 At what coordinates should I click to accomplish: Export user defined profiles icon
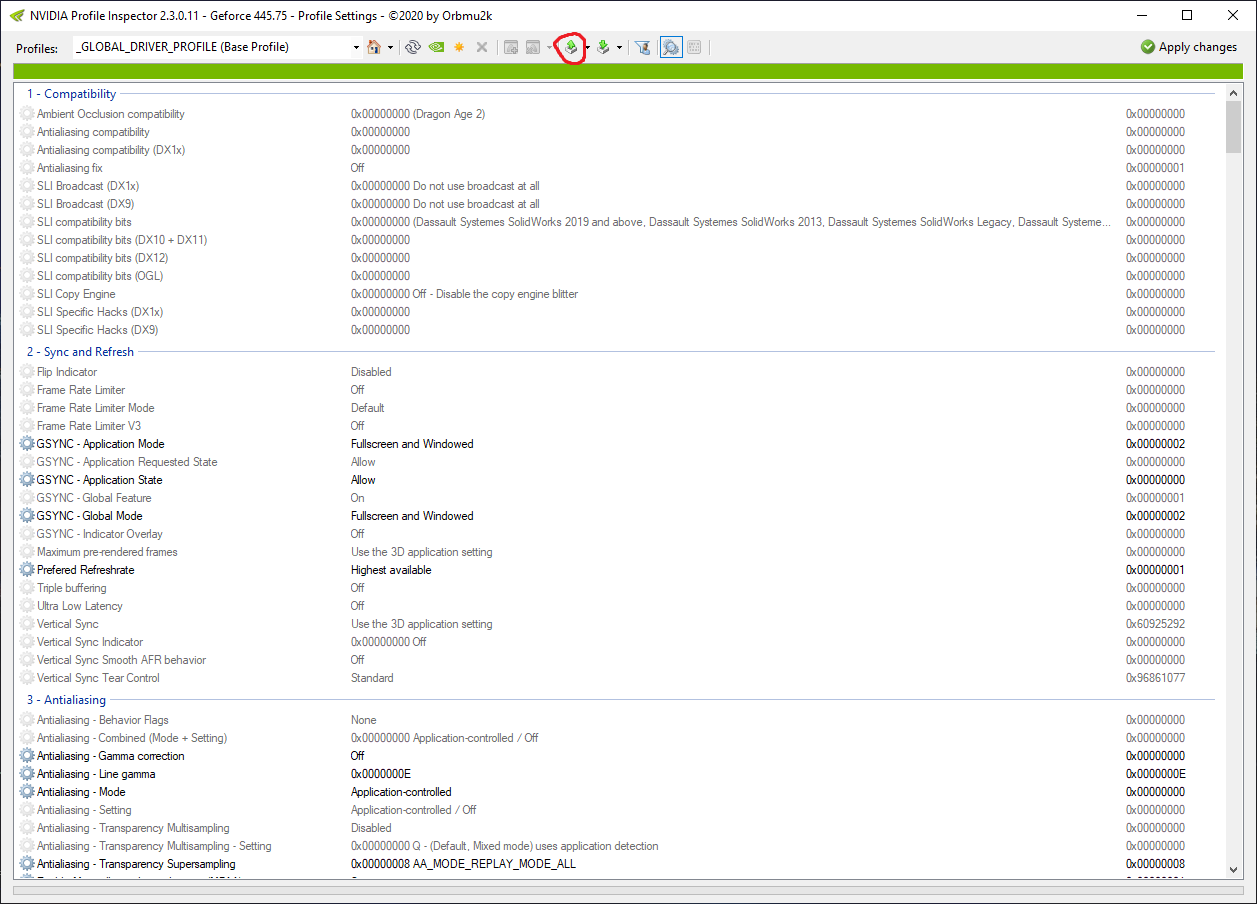(x=570, y=47)
